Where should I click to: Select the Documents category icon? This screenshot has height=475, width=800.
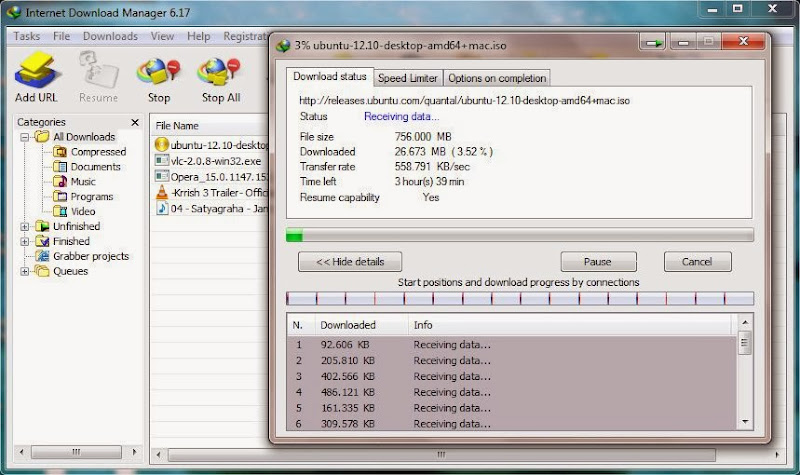tap(60, 166)
